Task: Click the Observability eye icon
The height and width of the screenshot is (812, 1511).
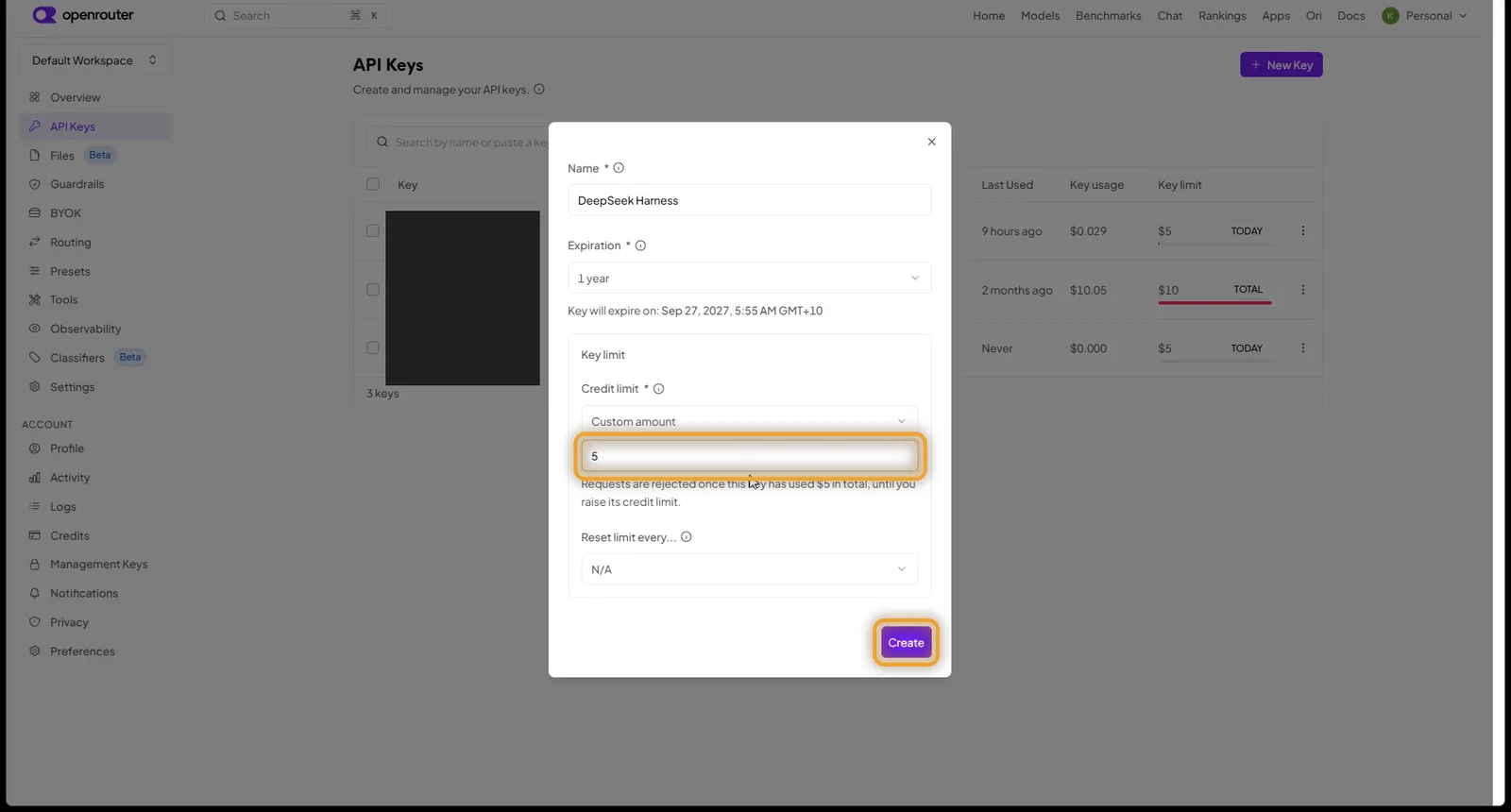Action: coord(35,329)
